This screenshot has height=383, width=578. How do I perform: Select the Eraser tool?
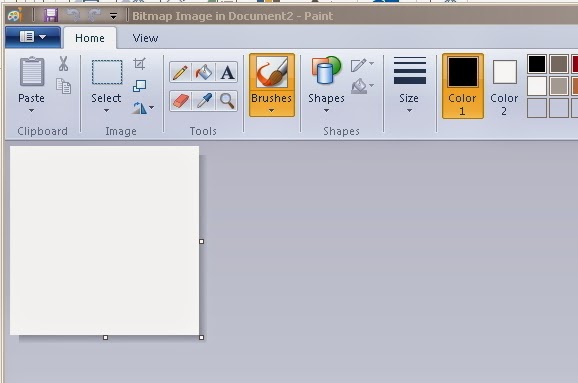click(x=180, y=101)
